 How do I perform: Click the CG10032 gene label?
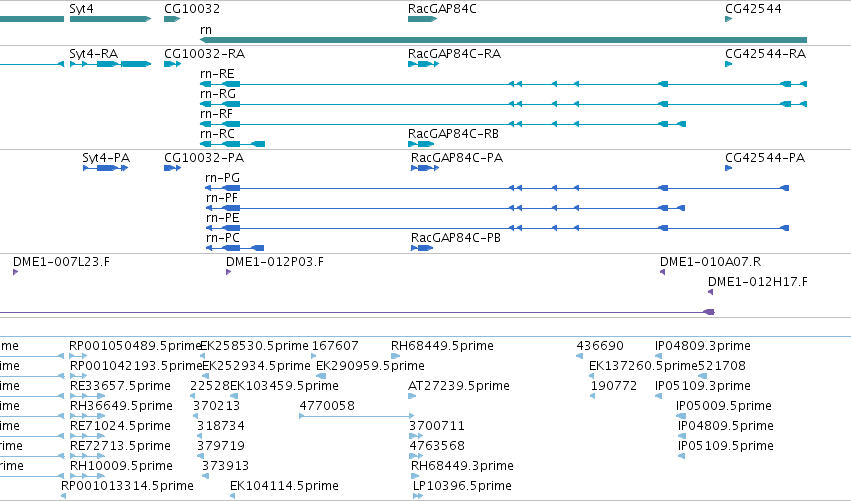pyautogui.click(x=192, y=9)
